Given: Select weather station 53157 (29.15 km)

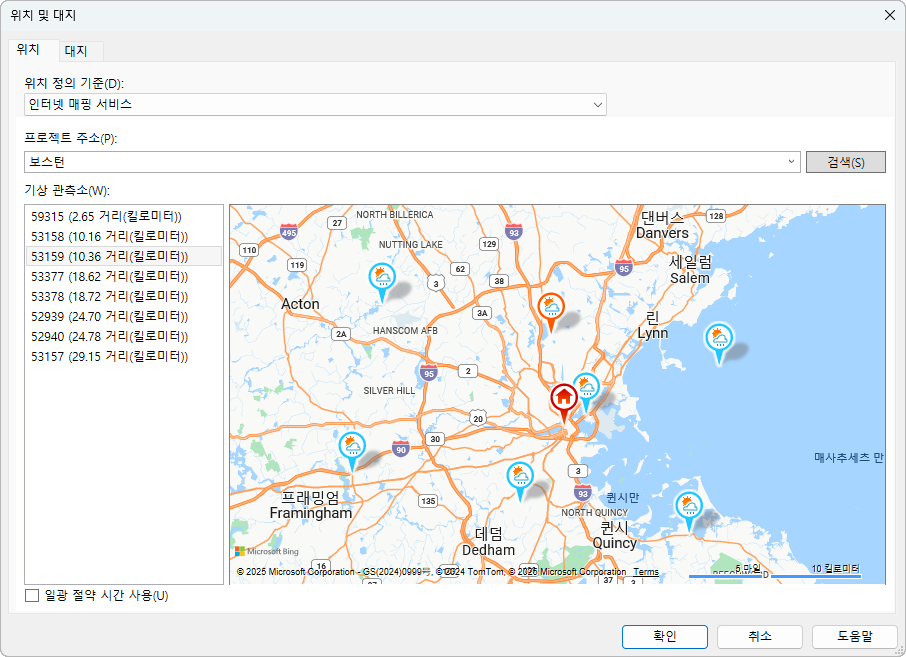Looking at the screenshot, I should [x=124, y=357].
